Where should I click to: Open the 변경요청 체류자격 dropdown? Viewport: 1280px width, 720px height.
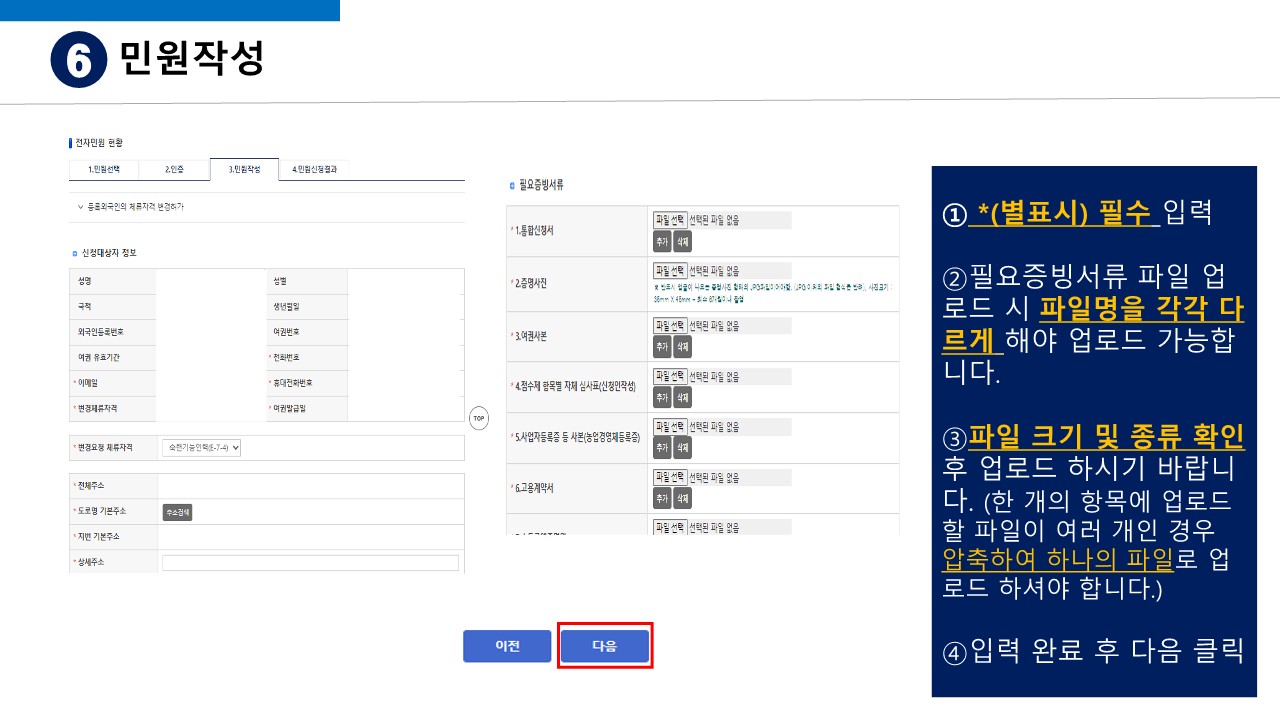[x=201, y=448]
